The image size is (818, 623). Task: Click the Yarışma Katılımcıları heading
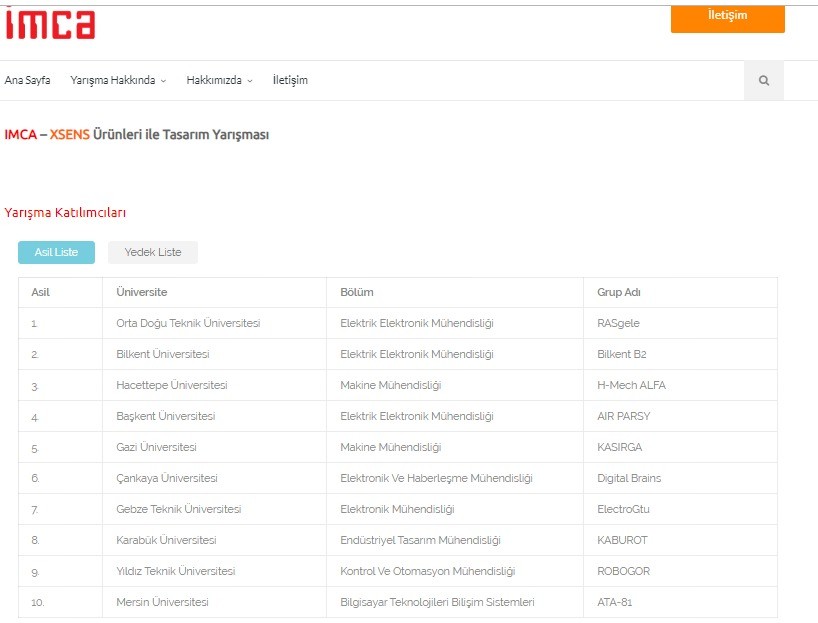(65, 213)
